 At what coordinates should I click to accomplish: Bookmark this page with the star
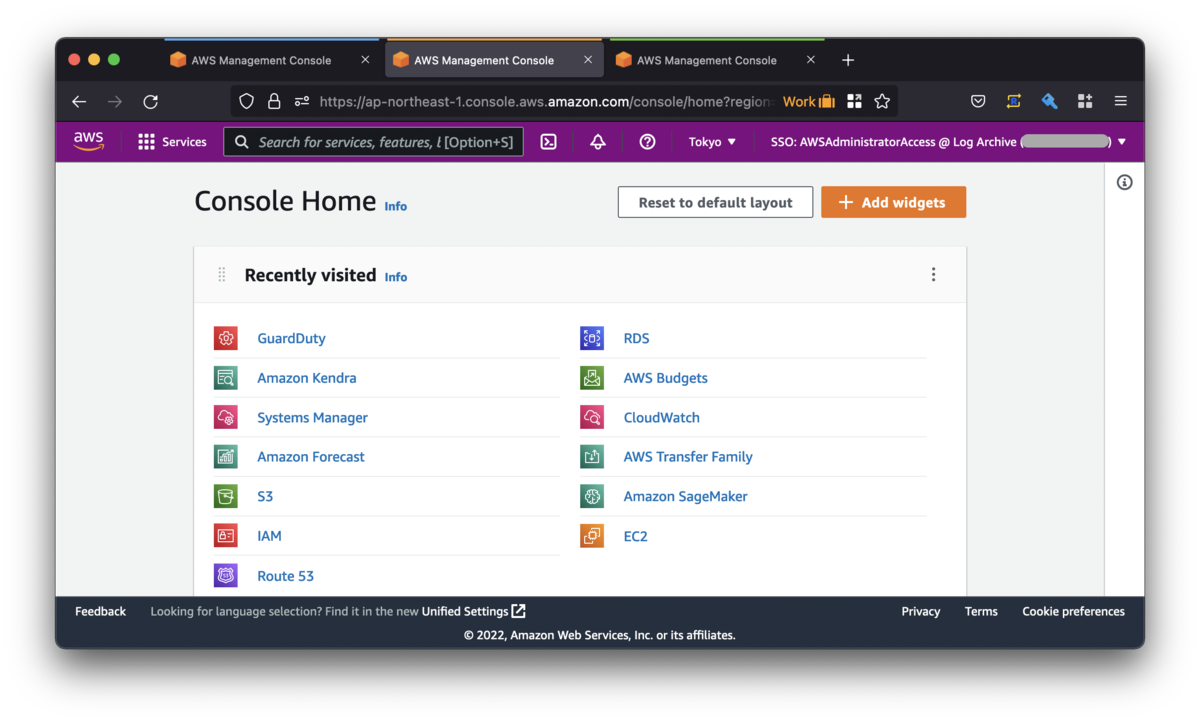[x=882, y=101]
